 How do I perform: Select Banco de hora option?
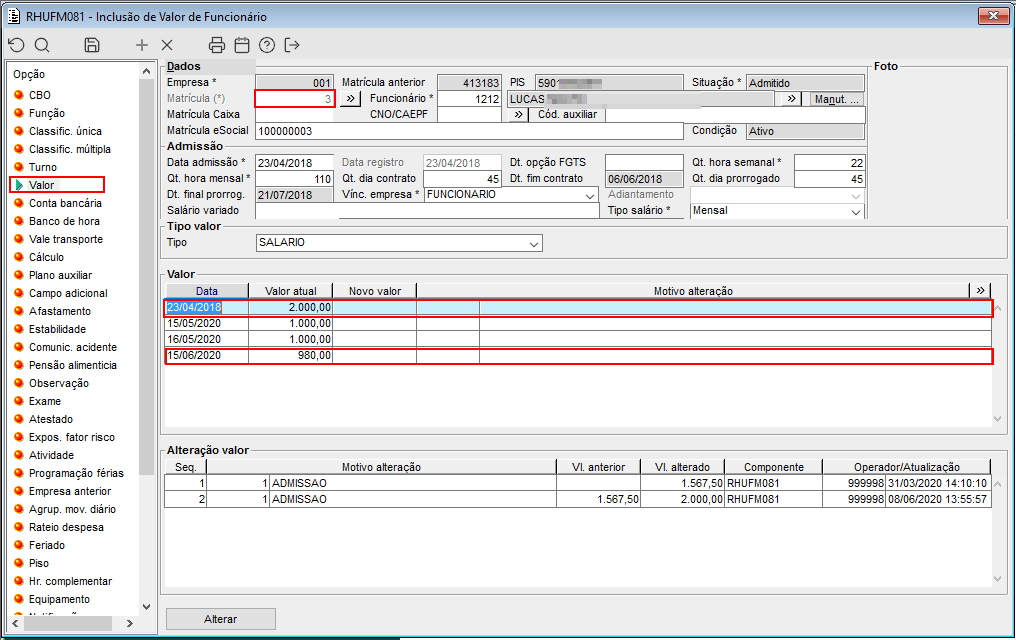pyautogui.click(x=64, y=221)
